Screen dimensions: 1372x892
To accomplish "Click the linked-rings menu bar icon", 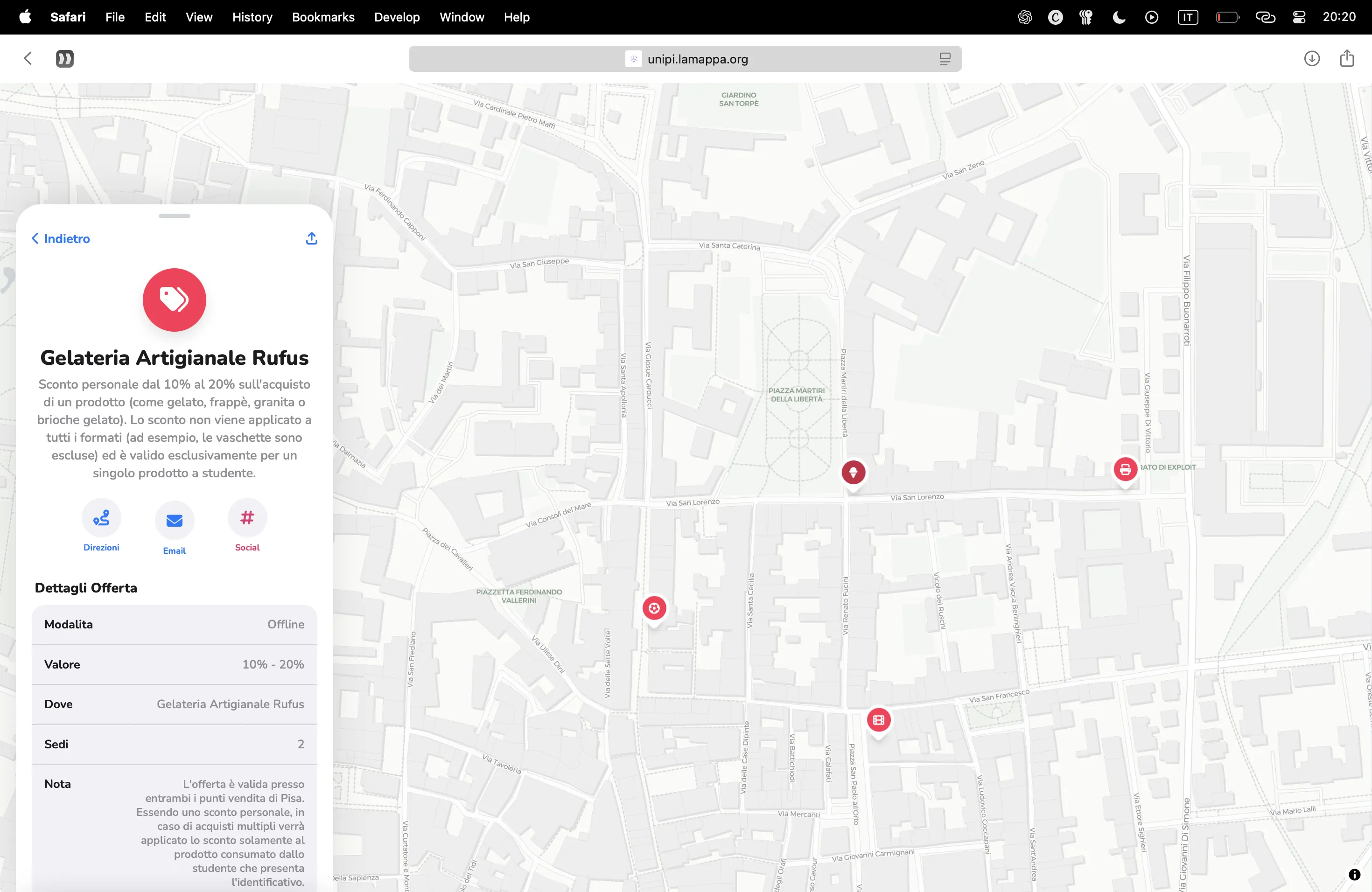I will 1265,17.
